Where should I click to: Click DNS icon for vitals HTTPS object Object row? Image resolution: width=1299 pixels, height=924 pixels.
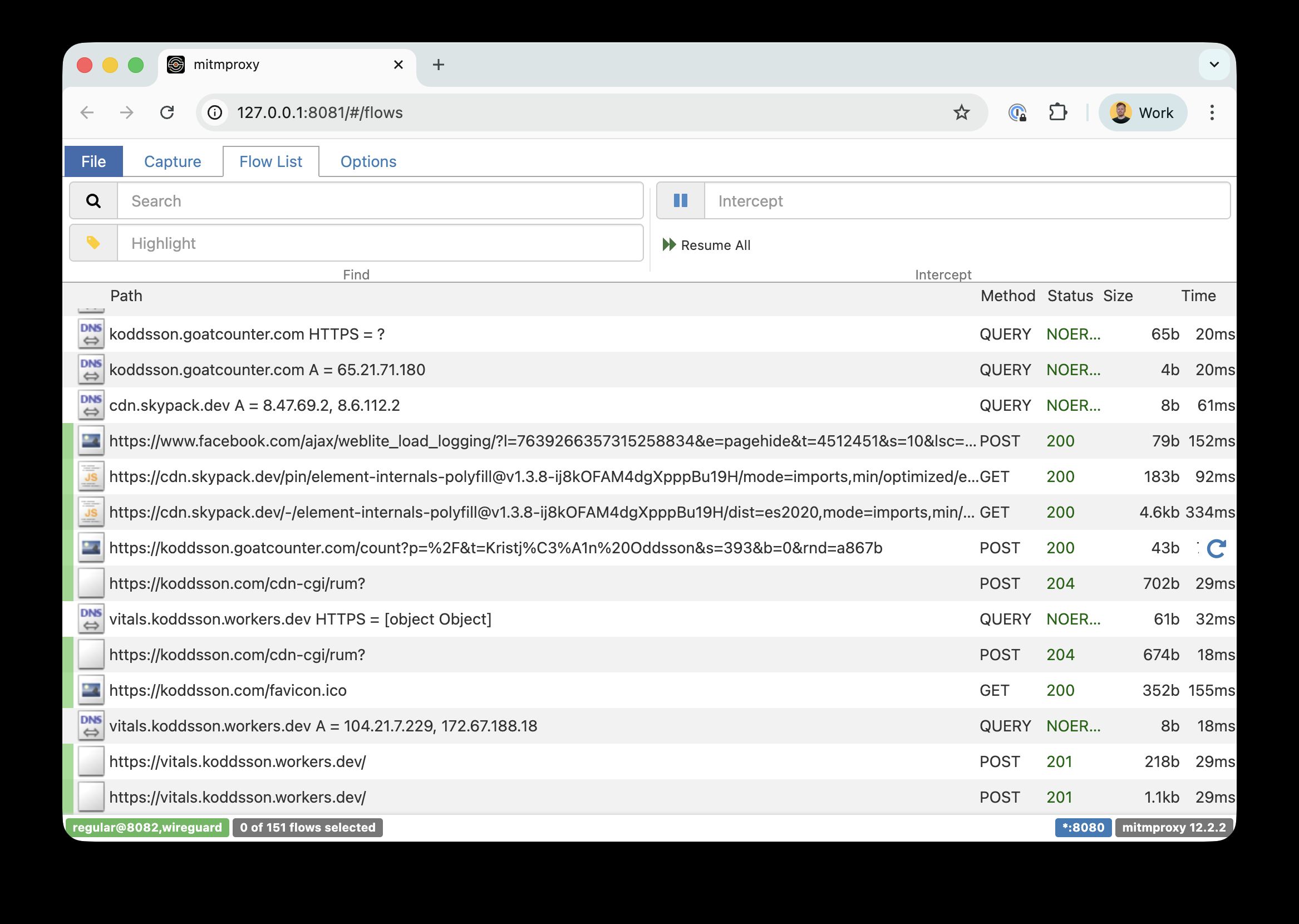(x=91, y=619)
